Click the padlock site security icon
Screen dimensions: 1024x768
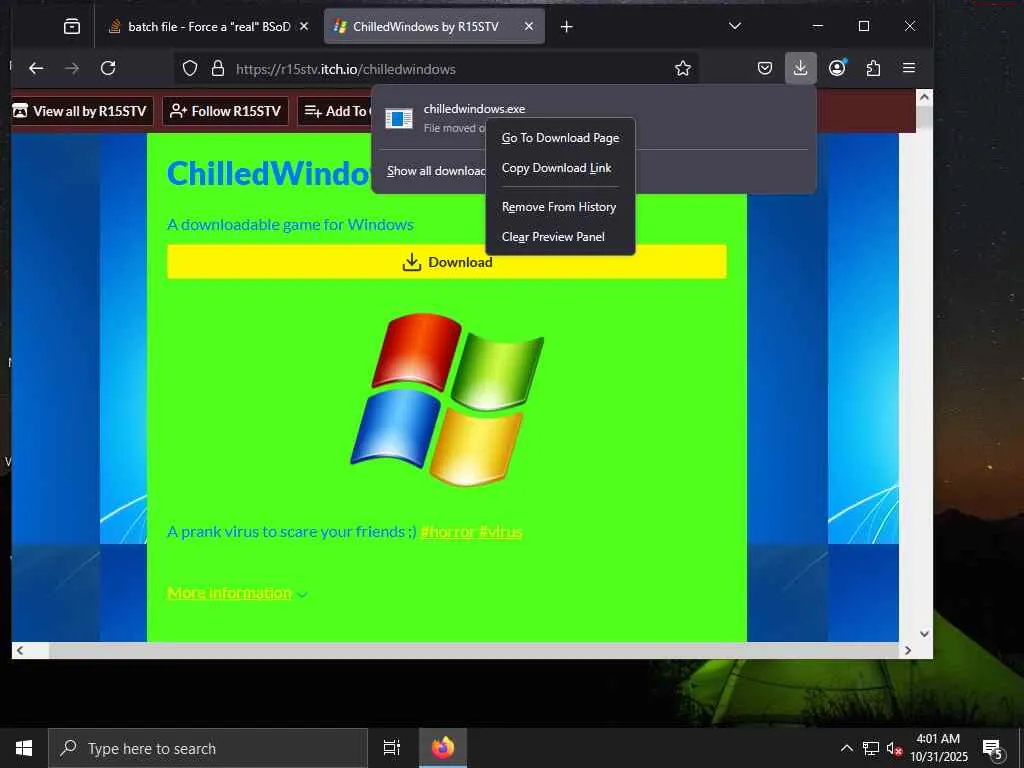tap(218, 69)
